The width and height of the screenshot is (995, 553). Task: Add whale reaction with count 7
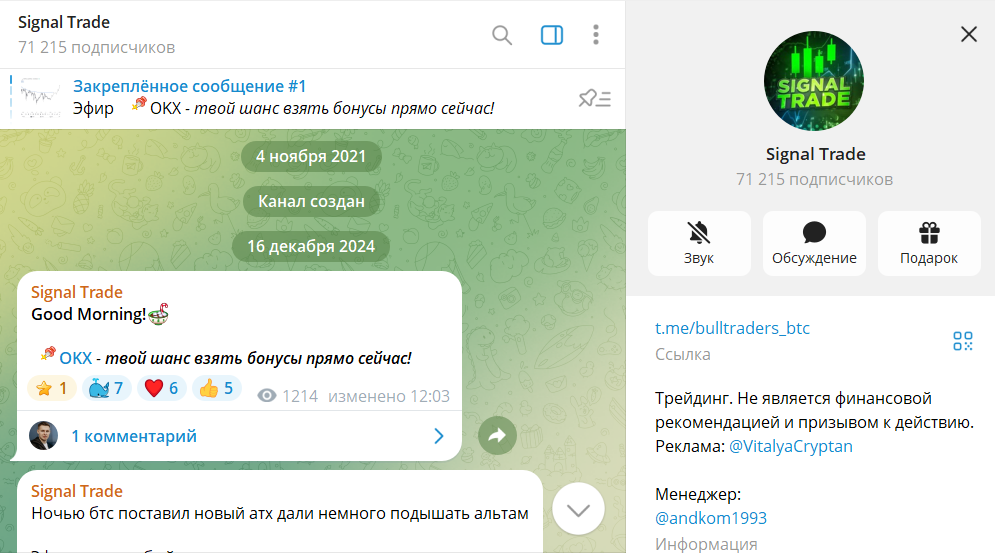click(107, 388)
